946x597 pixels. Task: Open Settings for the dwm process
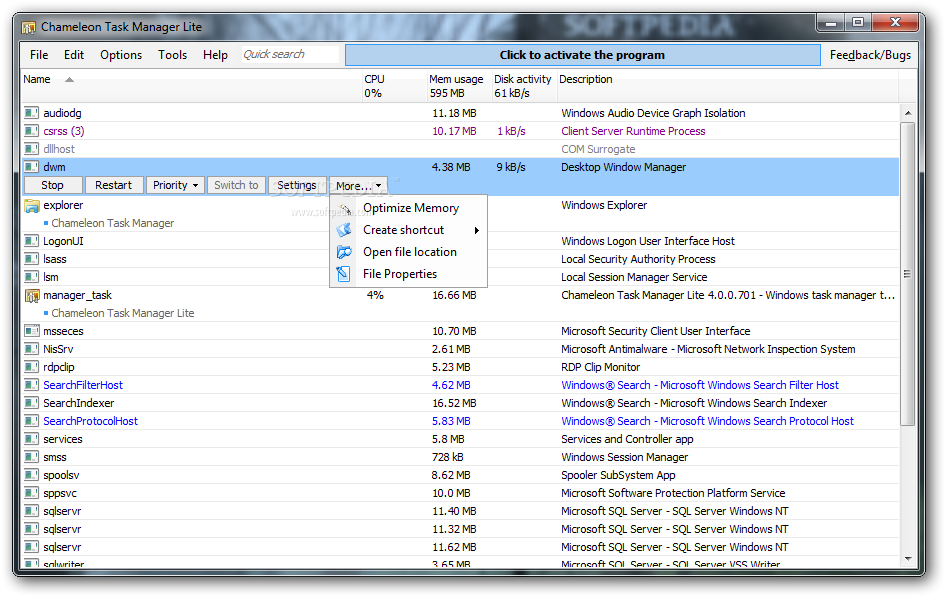click(297, 185)
